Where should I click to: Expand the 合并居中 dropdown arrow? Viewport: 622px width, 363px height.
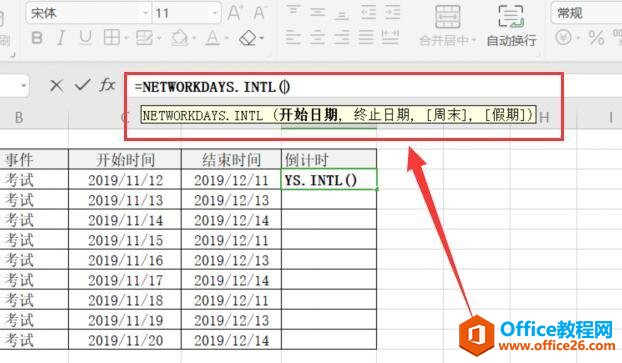point(474,40)
